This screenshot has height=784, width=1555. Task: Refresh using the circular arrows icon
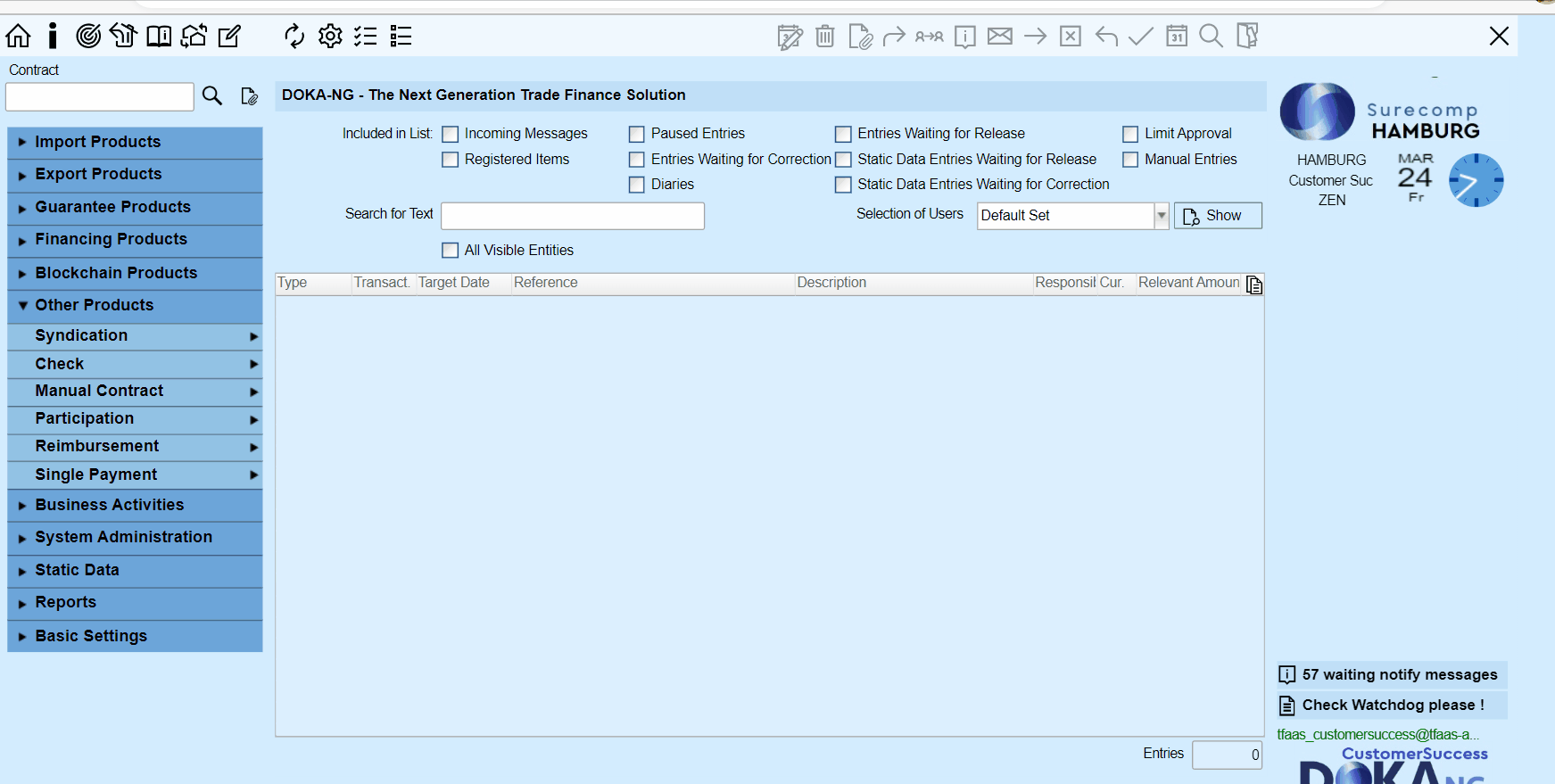[294, 36]
